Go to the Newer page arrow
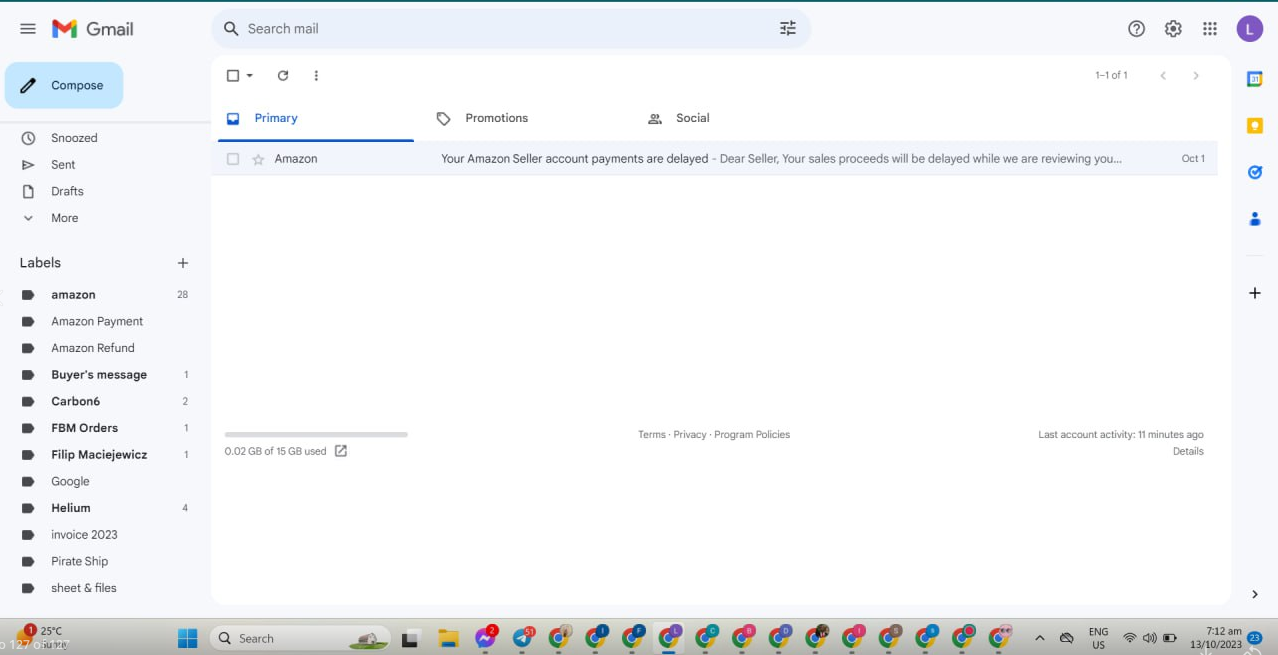Image resolution: width=1278 pixels, height=655 pixels. click(x=1163, y=76)
